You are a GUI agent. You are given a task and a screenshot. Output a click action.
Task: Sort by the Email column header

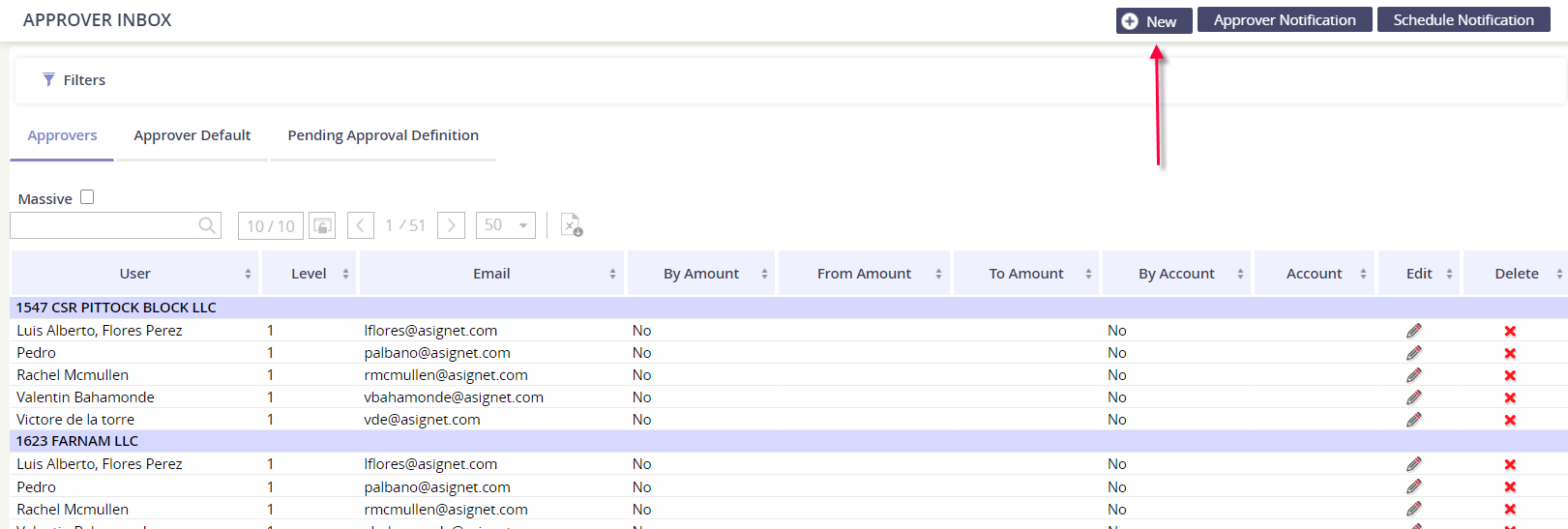click(491, 275)
